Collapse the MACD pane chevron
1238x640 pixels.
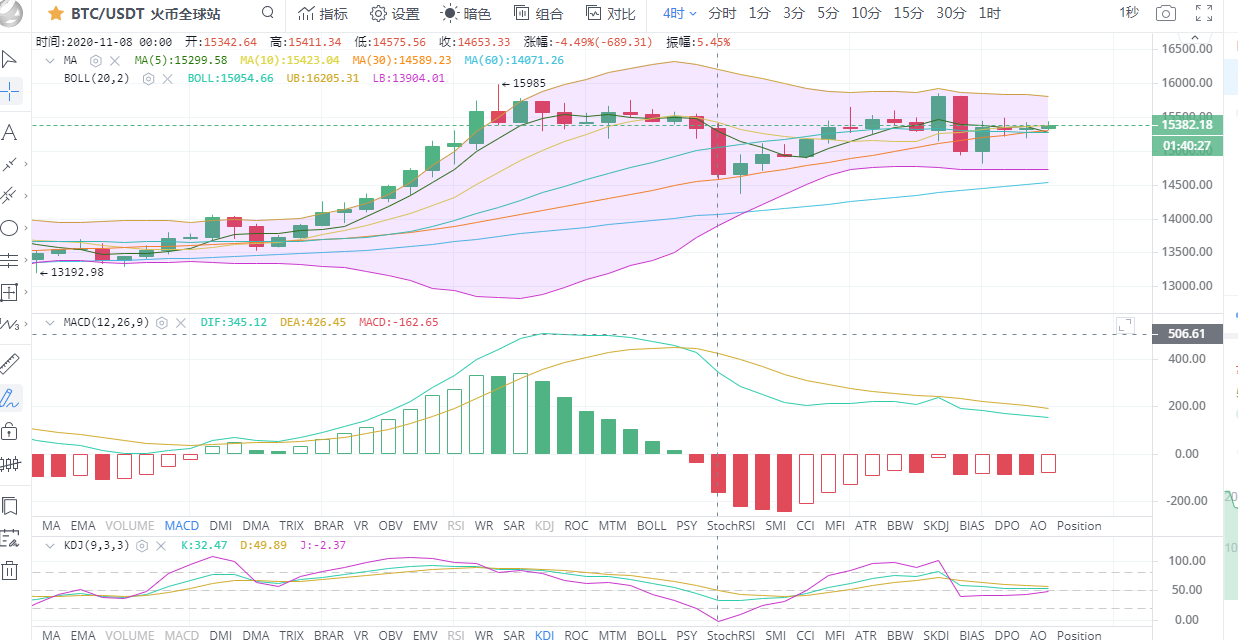click(x=51, y=322)
